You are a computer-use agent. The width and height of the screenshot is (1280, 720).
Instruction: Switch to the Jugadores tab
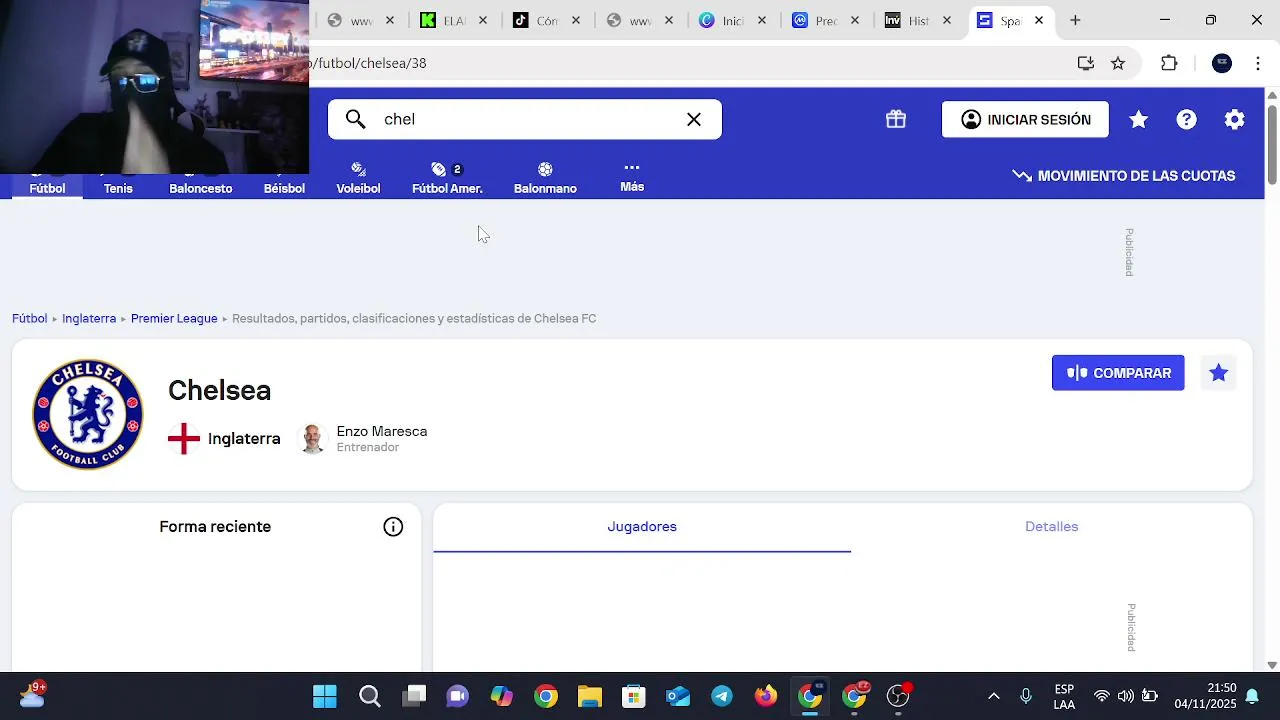pyautogui.click(x=642, y=527)
